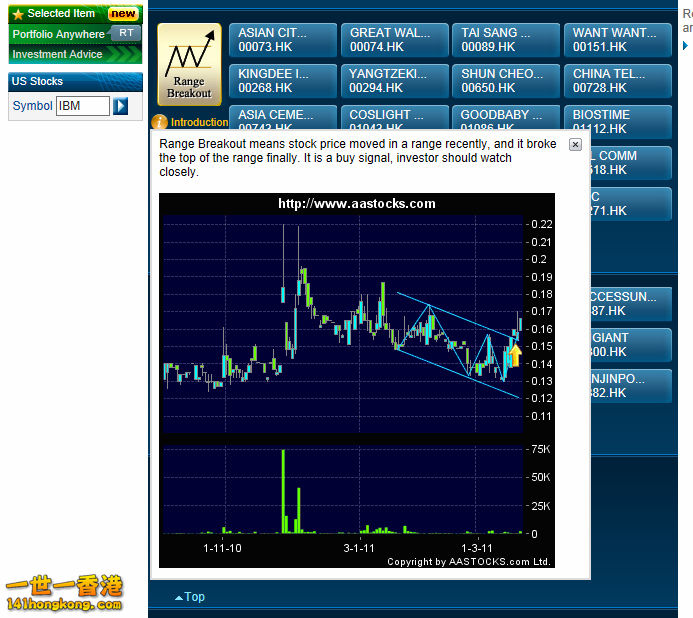Focus the Symbol input field showing IBM
This screenshot has height=618, width=693.
[83, 106]
